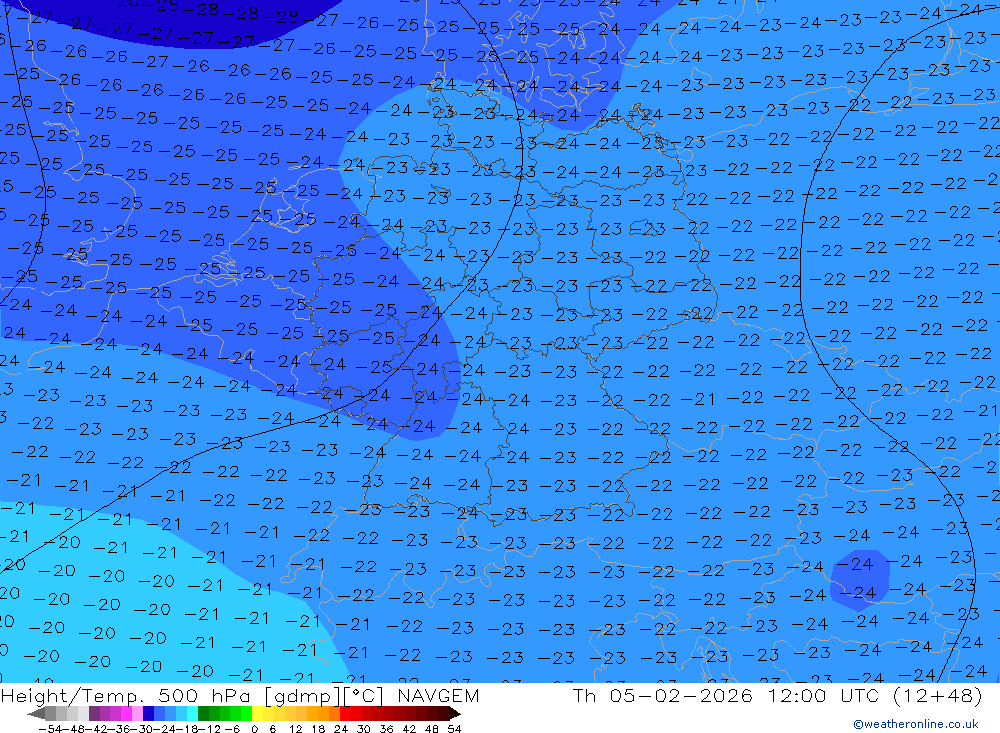
Task: Click the gray left arrow end of the legend
Action: click(x=37, y=714)
